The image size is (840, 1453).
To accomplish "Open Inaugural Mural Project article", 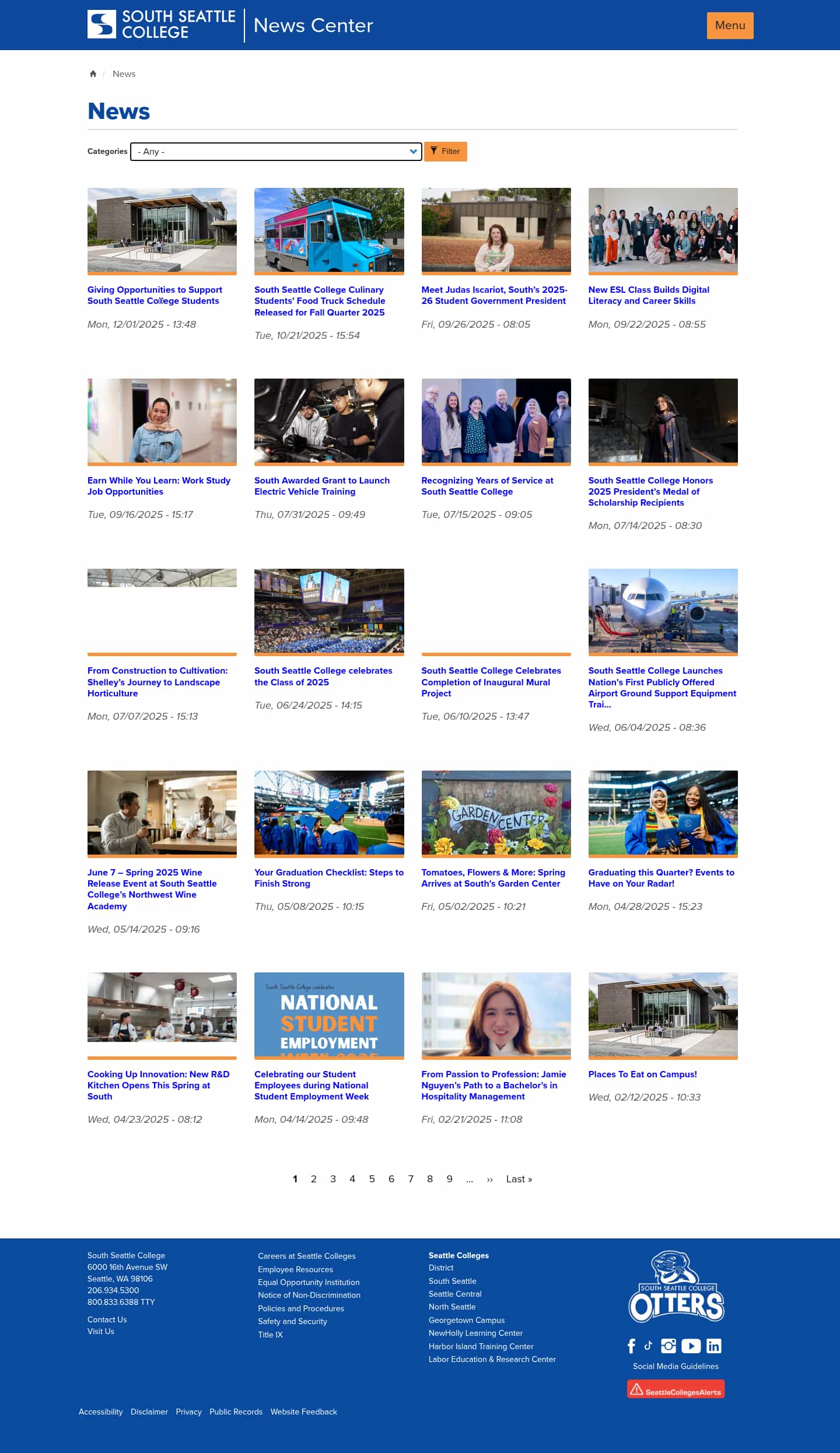I will click(491, 682).
